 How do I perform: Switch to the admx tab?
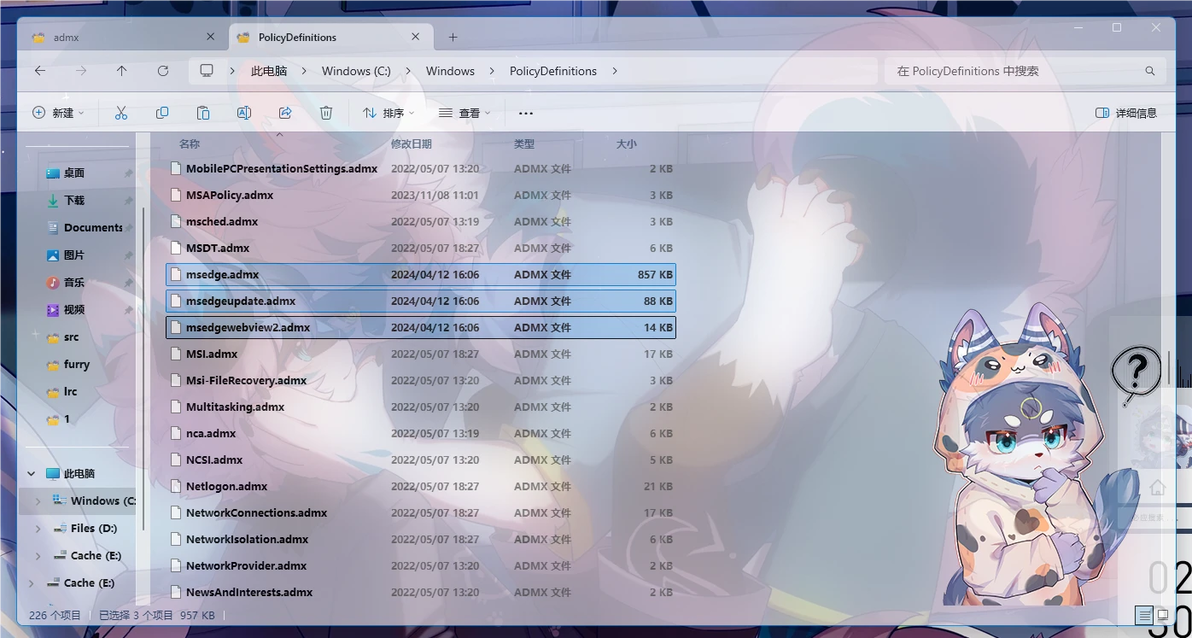click(x=125, y=37)
